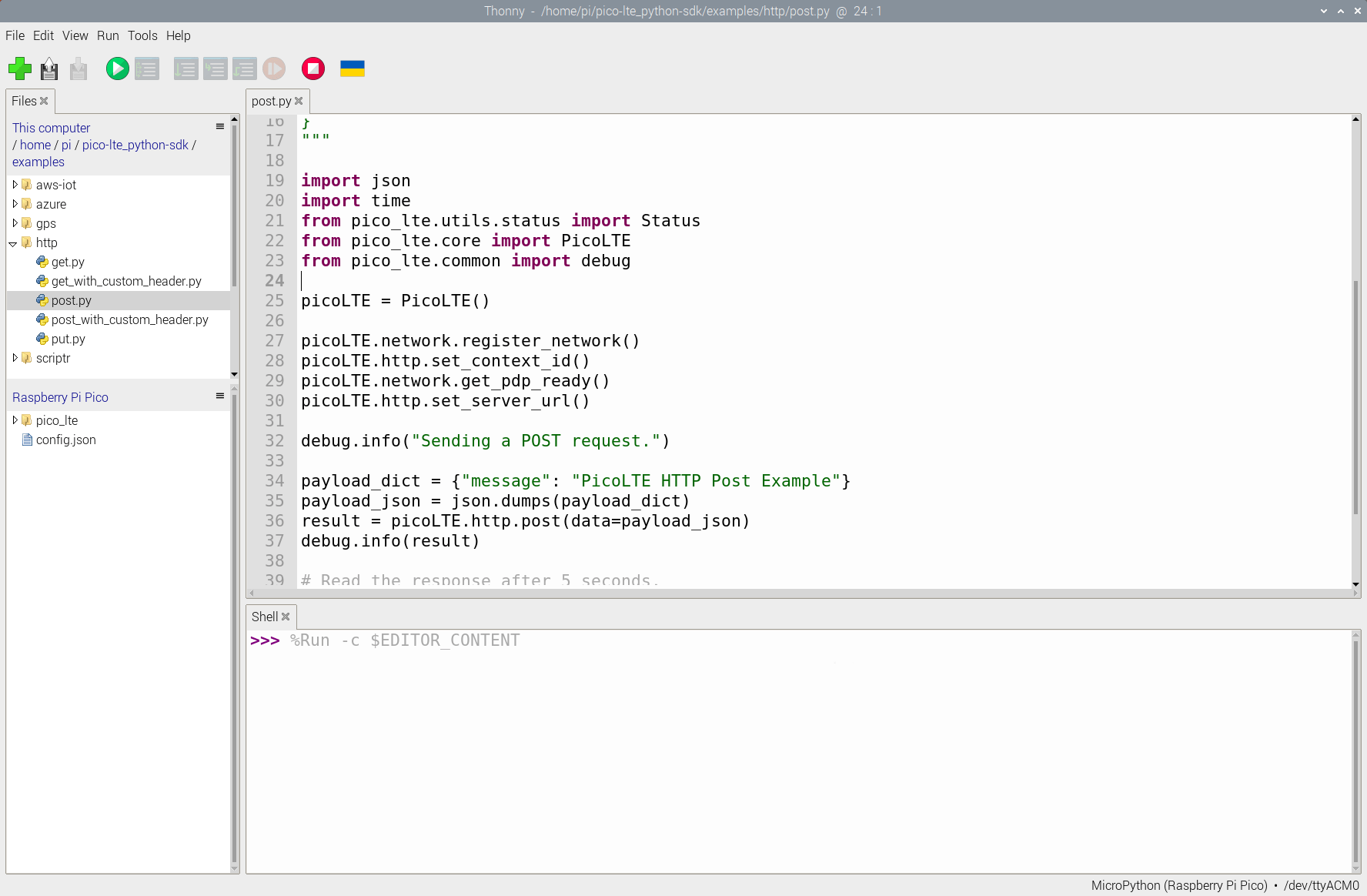Click the editor vertical scrollbar thumb

click(1356, 398)
